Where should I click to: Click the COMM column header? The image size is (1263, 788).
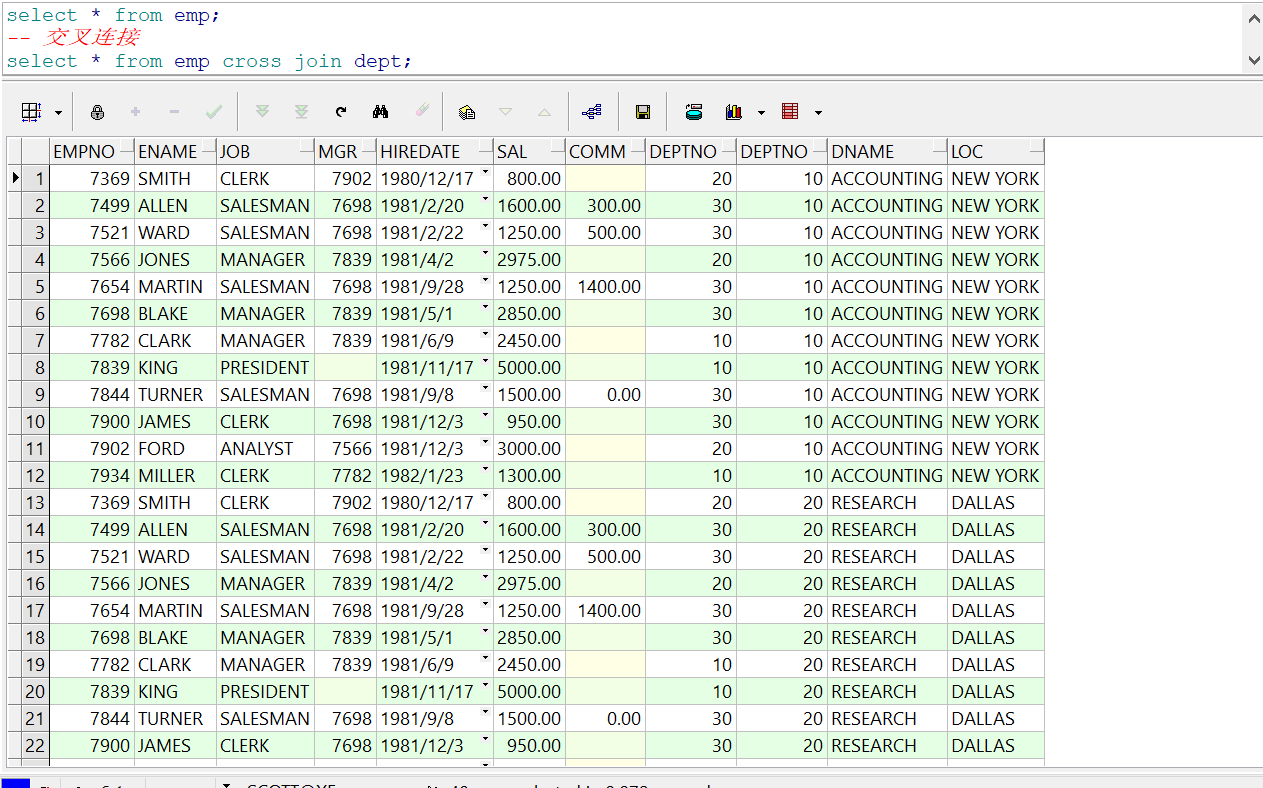tap(605, 152)
